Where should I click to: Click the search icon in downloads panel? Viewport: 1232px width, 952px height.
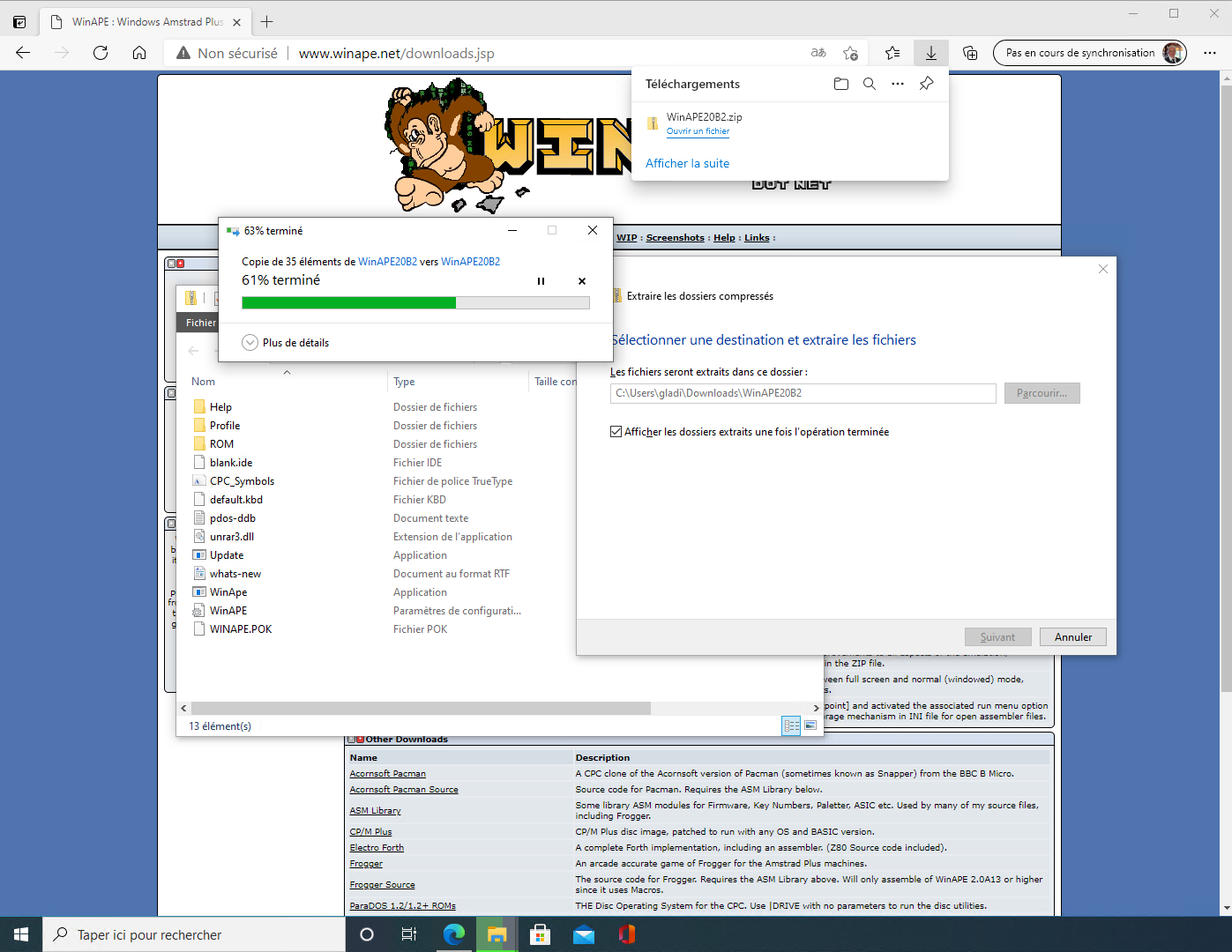pyautogui.click(x=869, y=84)
